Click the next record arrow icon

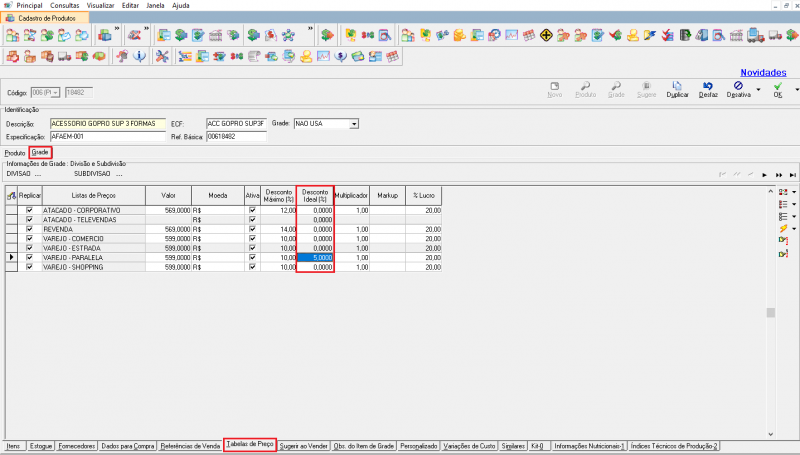[764, 174]
